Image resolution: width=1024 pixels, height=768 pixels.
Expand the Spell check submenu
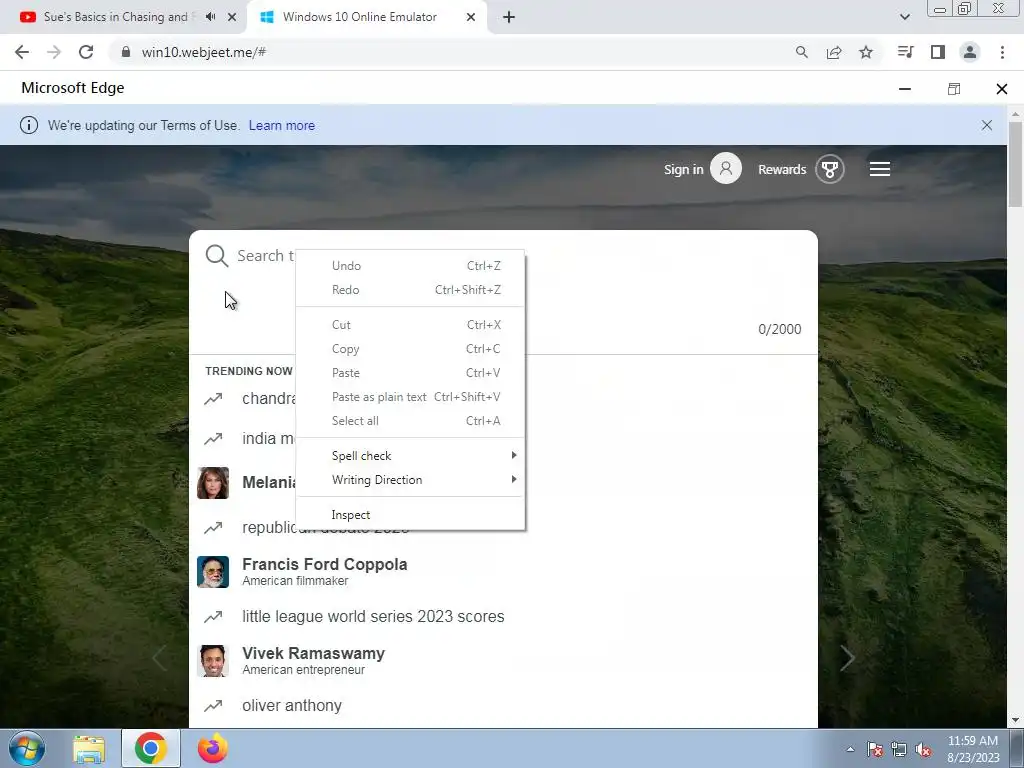tap(410, 456)
